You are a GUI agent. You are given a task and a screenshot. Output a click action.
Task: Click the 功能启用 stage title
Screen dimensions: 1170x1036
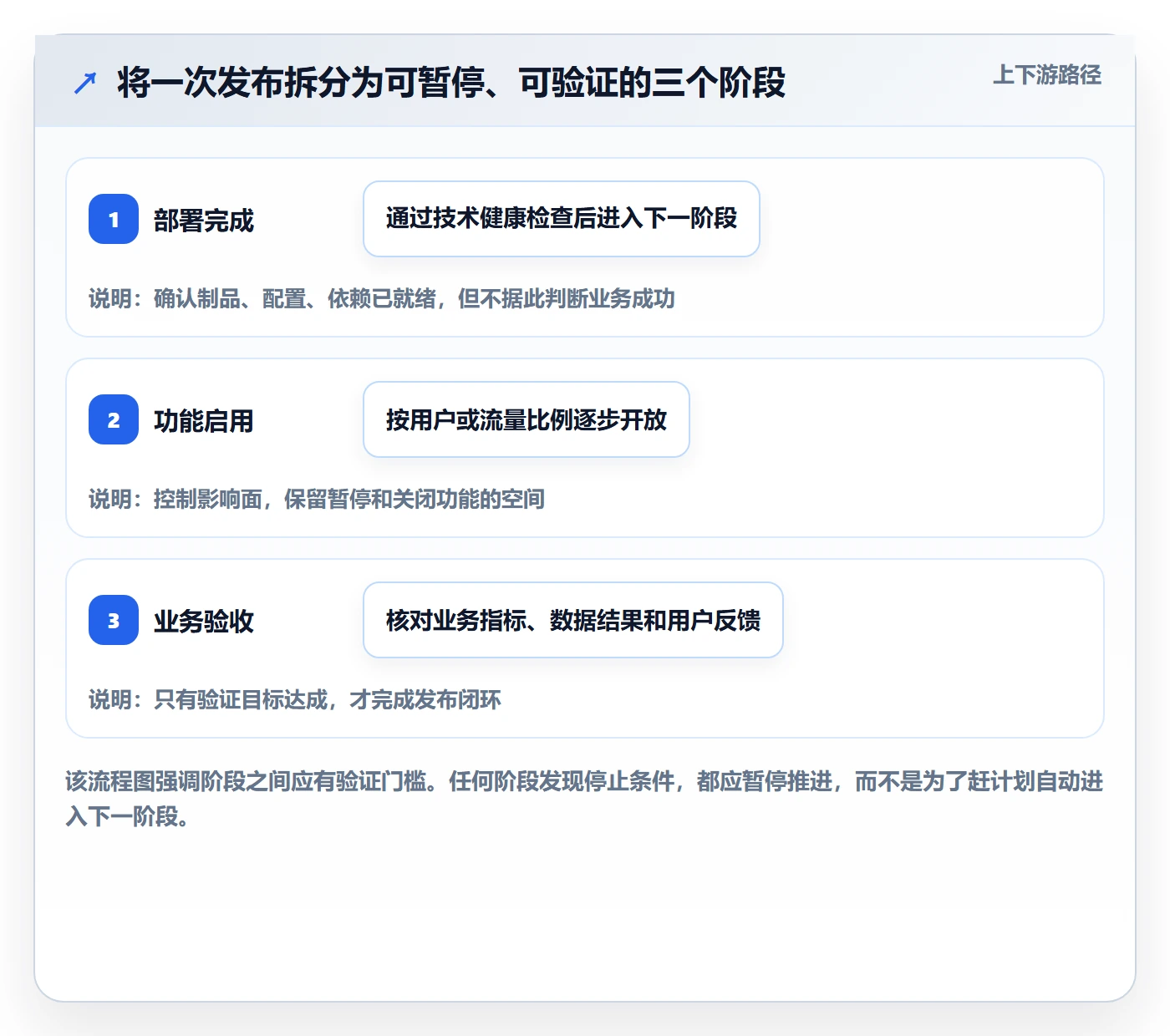coord(204,421)
